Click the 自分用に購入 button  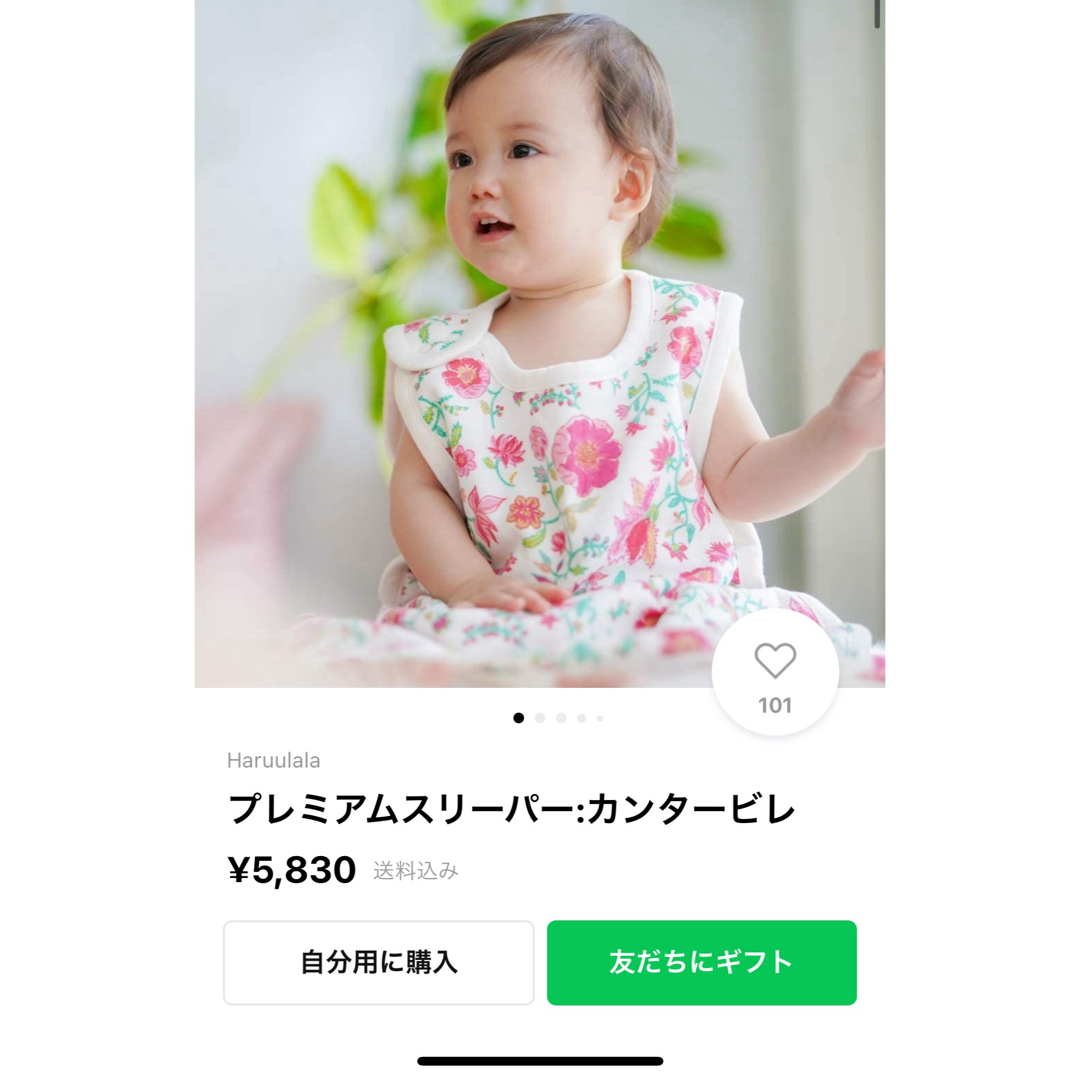[379, 962]
